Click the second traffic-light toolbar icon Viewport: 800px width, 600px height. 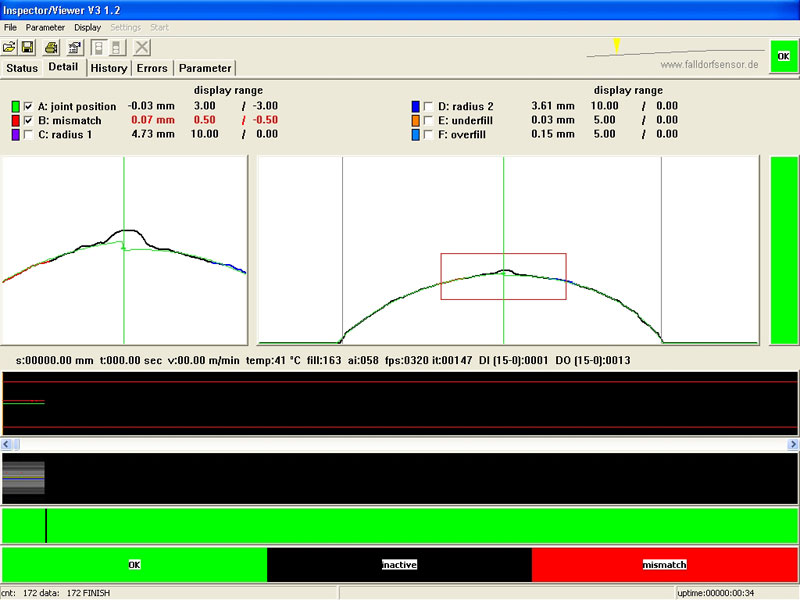(116, 47)
